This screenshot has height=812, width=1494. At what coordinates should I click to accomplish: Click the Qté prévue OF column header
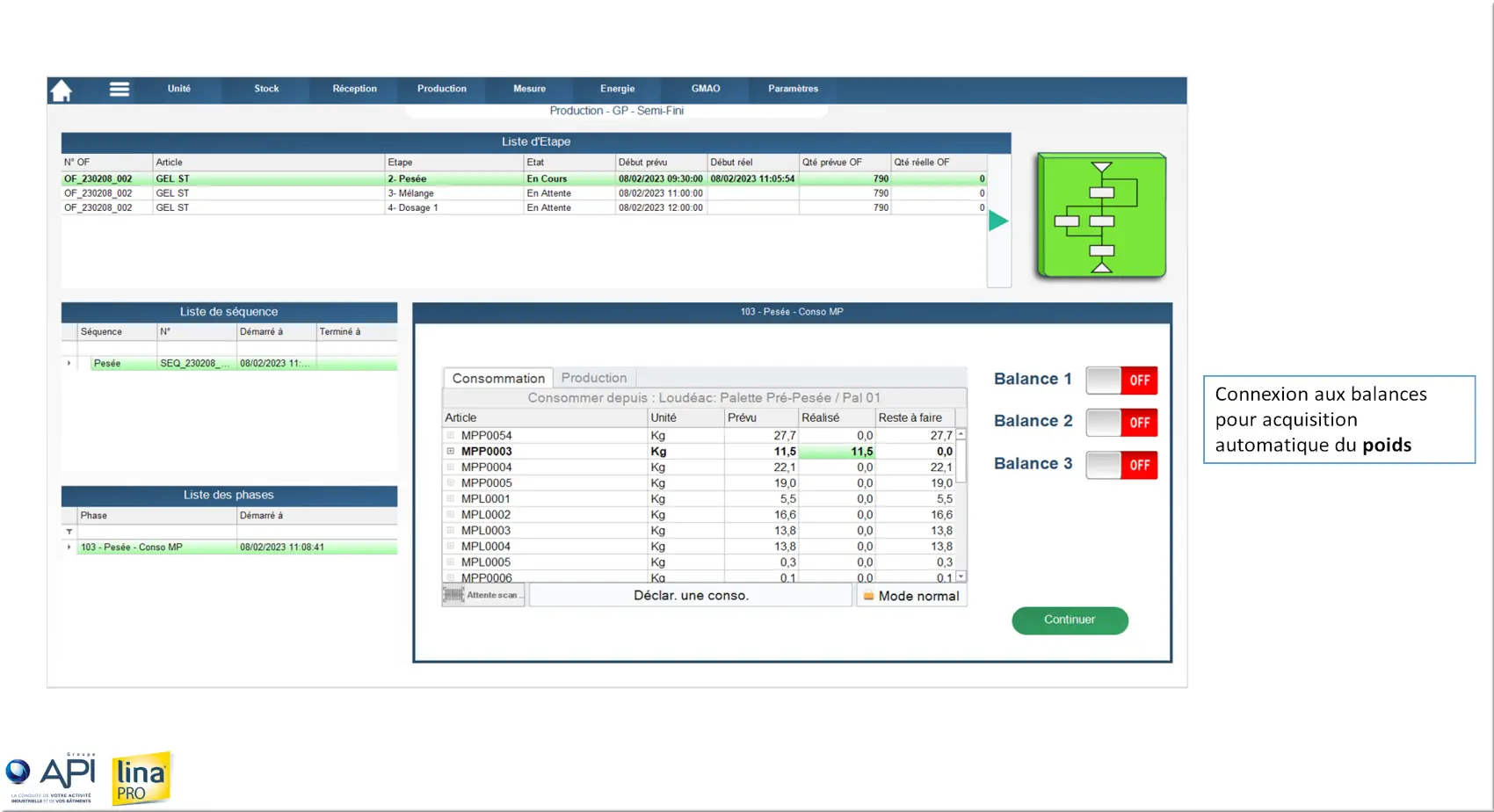[x=845, y=163]
